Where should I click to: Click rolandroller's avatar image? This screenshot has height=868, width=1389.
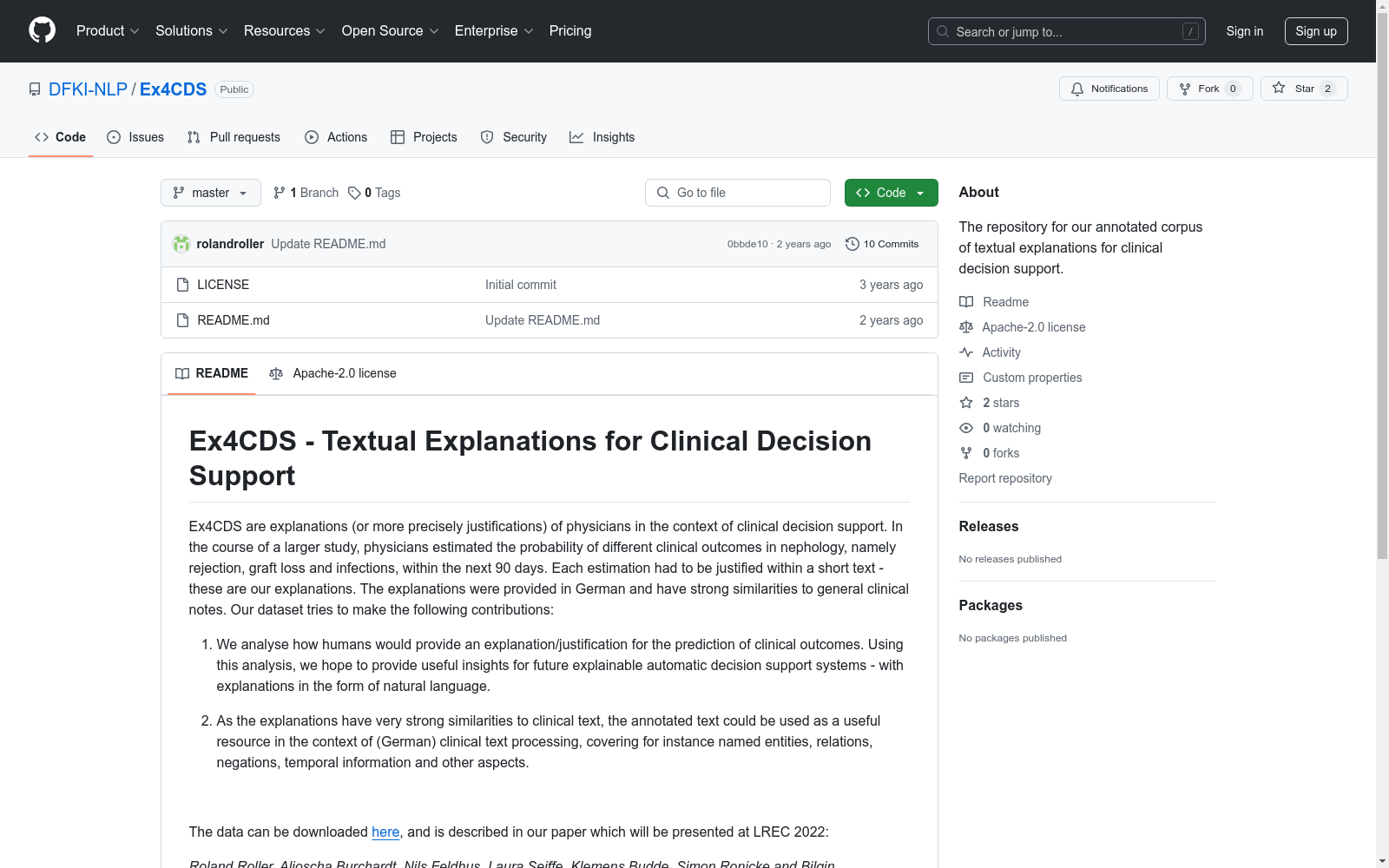[181, 244]
